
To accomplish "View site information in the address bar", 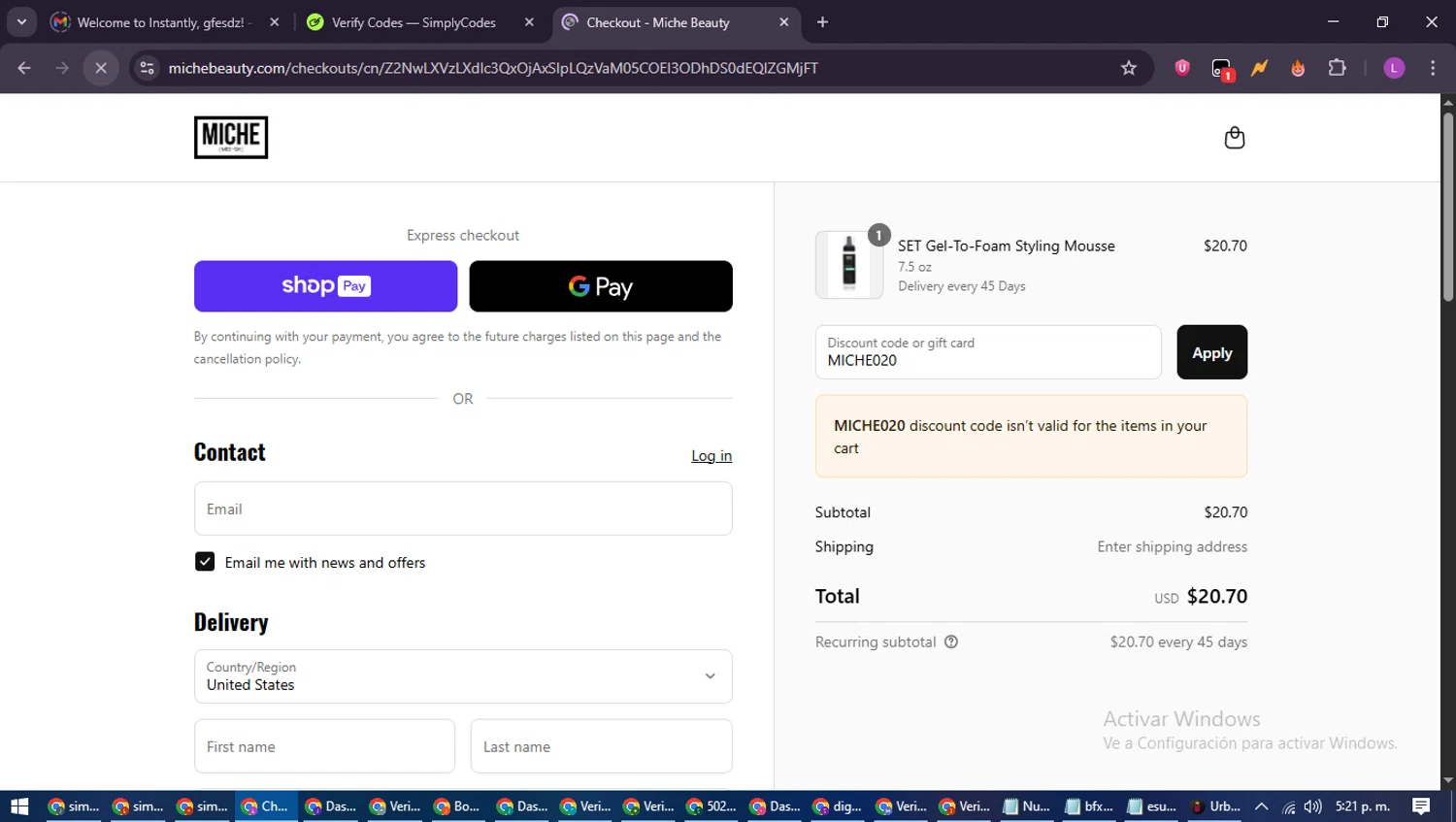I will pos(147,68).
